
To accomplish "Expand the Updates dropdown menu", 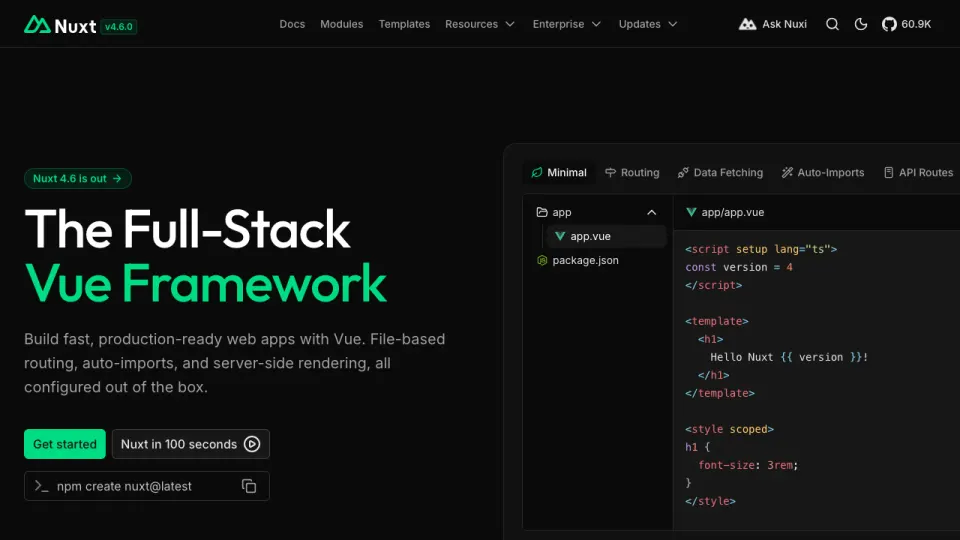I will click(648, 24).
